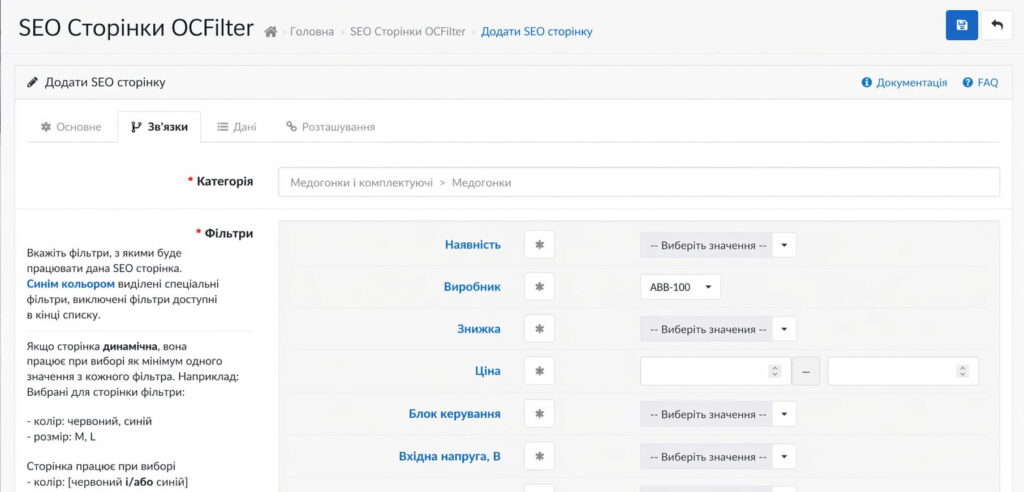
Task: Switch to the Дані tab
Action: (x=237, y=127)
